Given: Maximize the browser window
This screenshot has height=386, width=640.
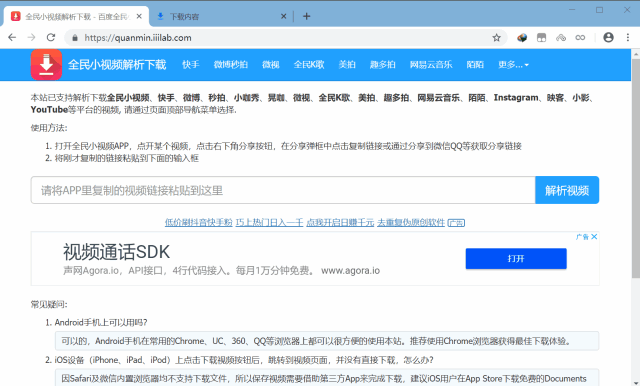Looking at the screenshot, I should [599, 10].
